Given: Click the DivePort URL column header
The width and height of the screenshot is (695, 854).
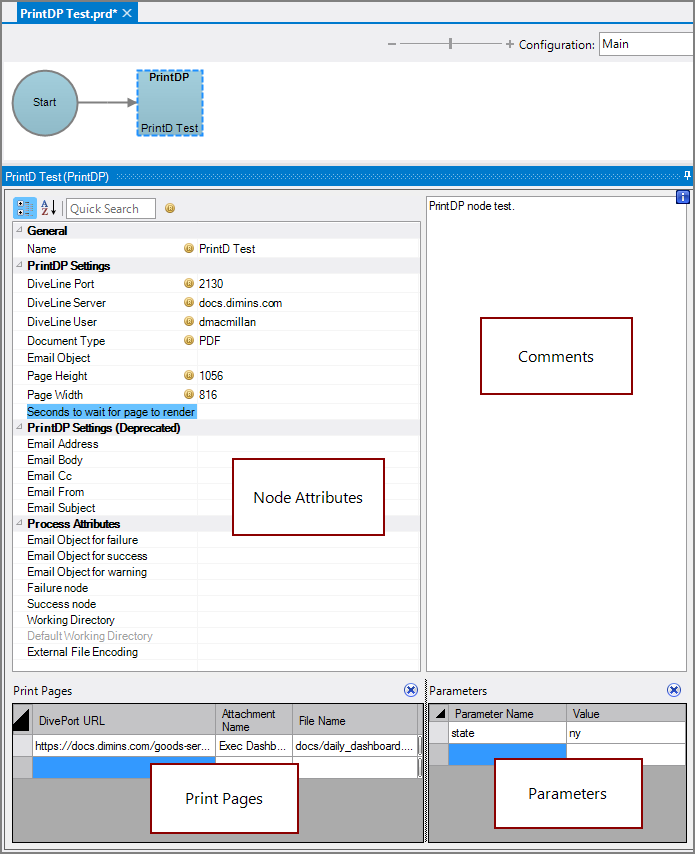Looking at the screenshot, I should point(124,720).
